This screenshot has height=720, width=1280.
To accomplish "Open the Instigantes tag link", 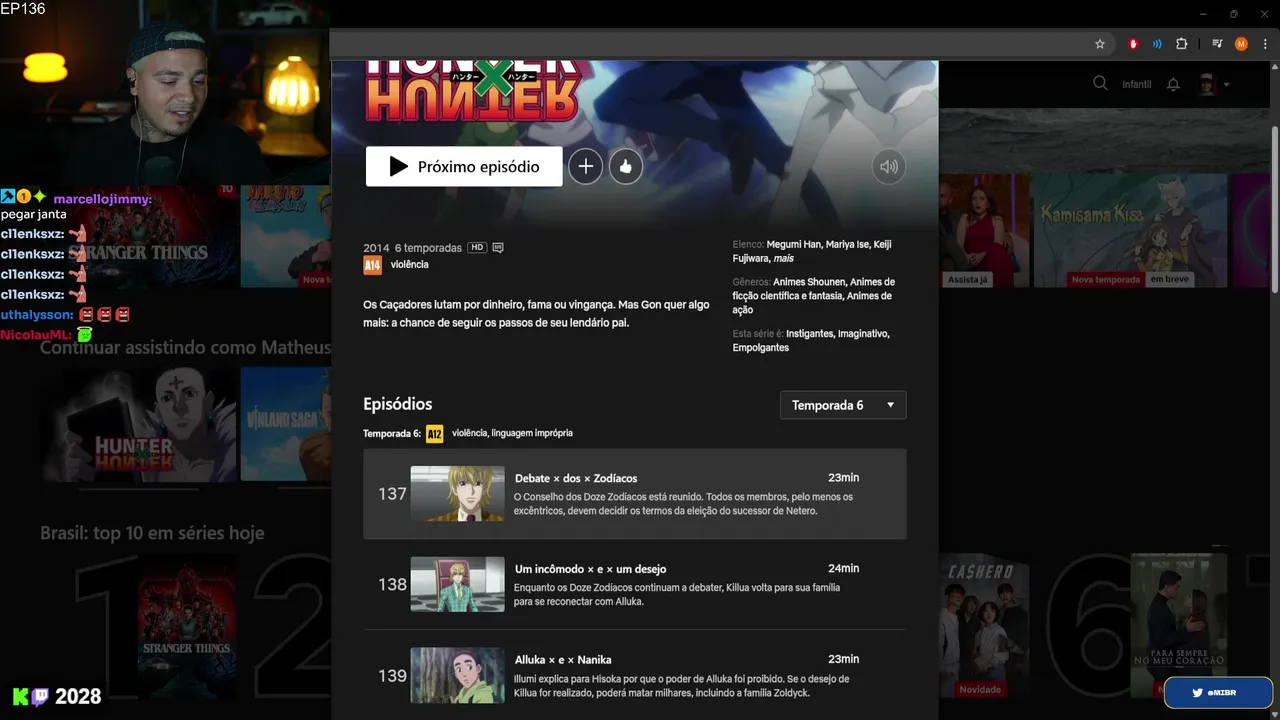I will tap(809, 333).
